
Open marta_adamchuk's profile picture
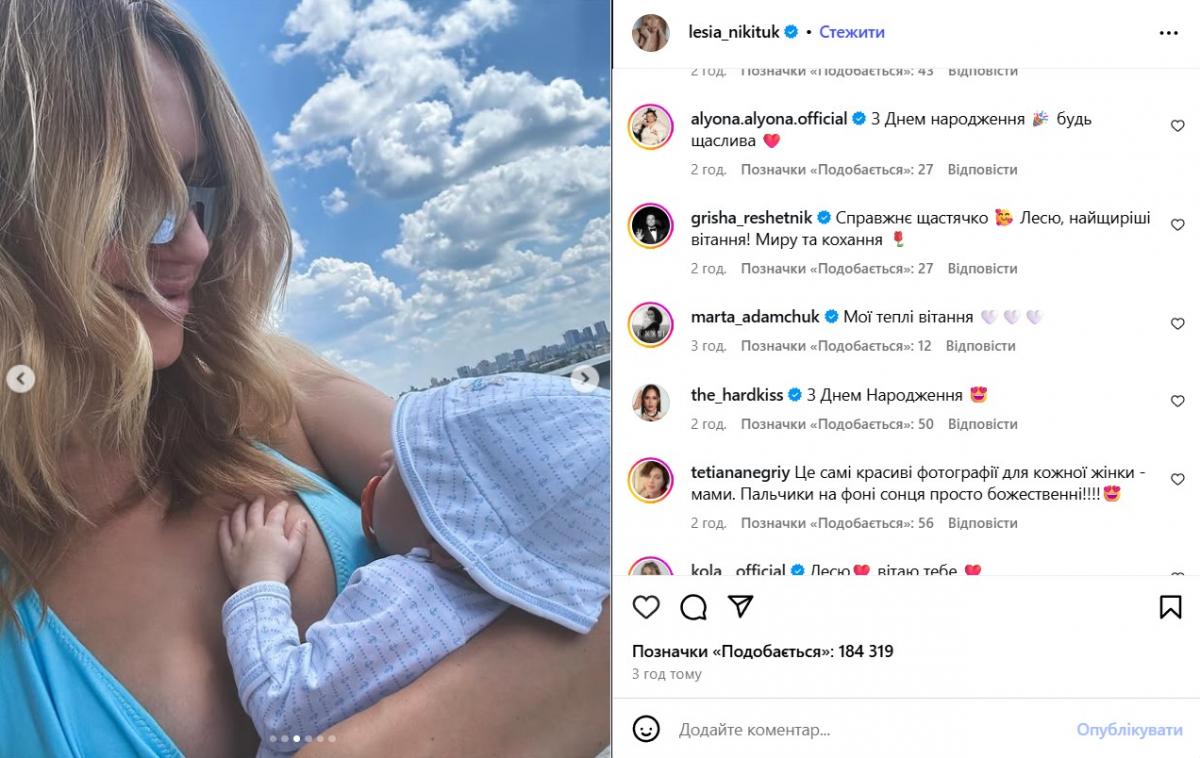pyautogui.click(x=650, y=325)
